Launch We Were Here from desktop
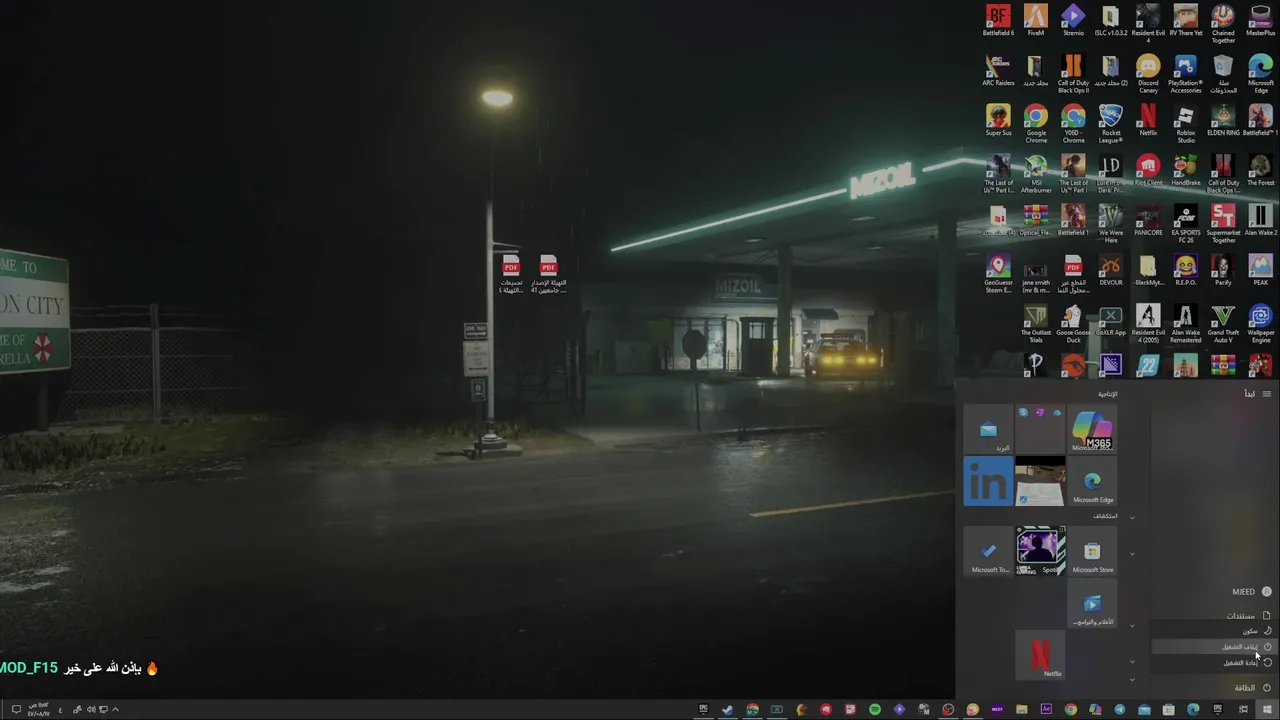Viewport: 1280px width, 720px height. click(x=1110, y=224)
